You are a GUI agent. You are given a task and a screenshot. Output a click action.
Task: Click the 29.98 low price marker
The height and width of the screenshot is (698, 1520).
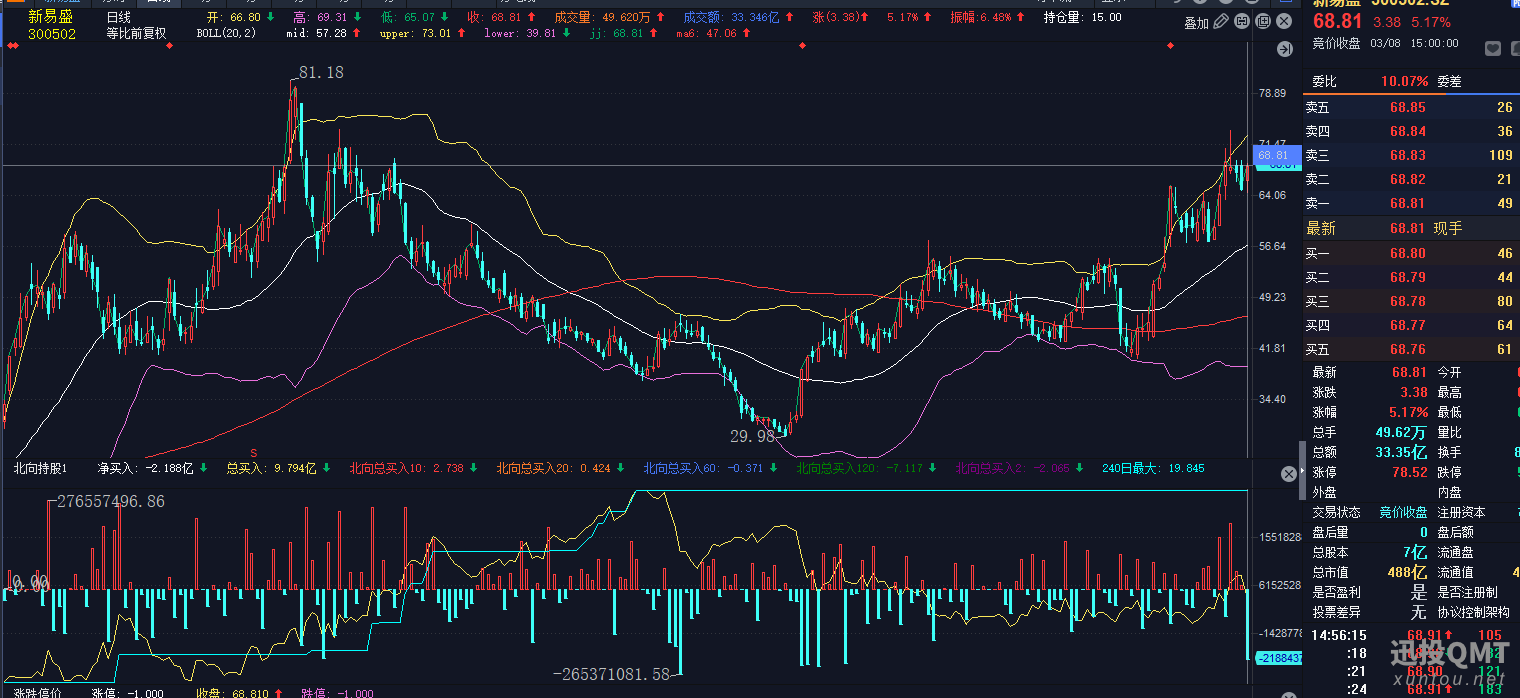pos(753,437)
